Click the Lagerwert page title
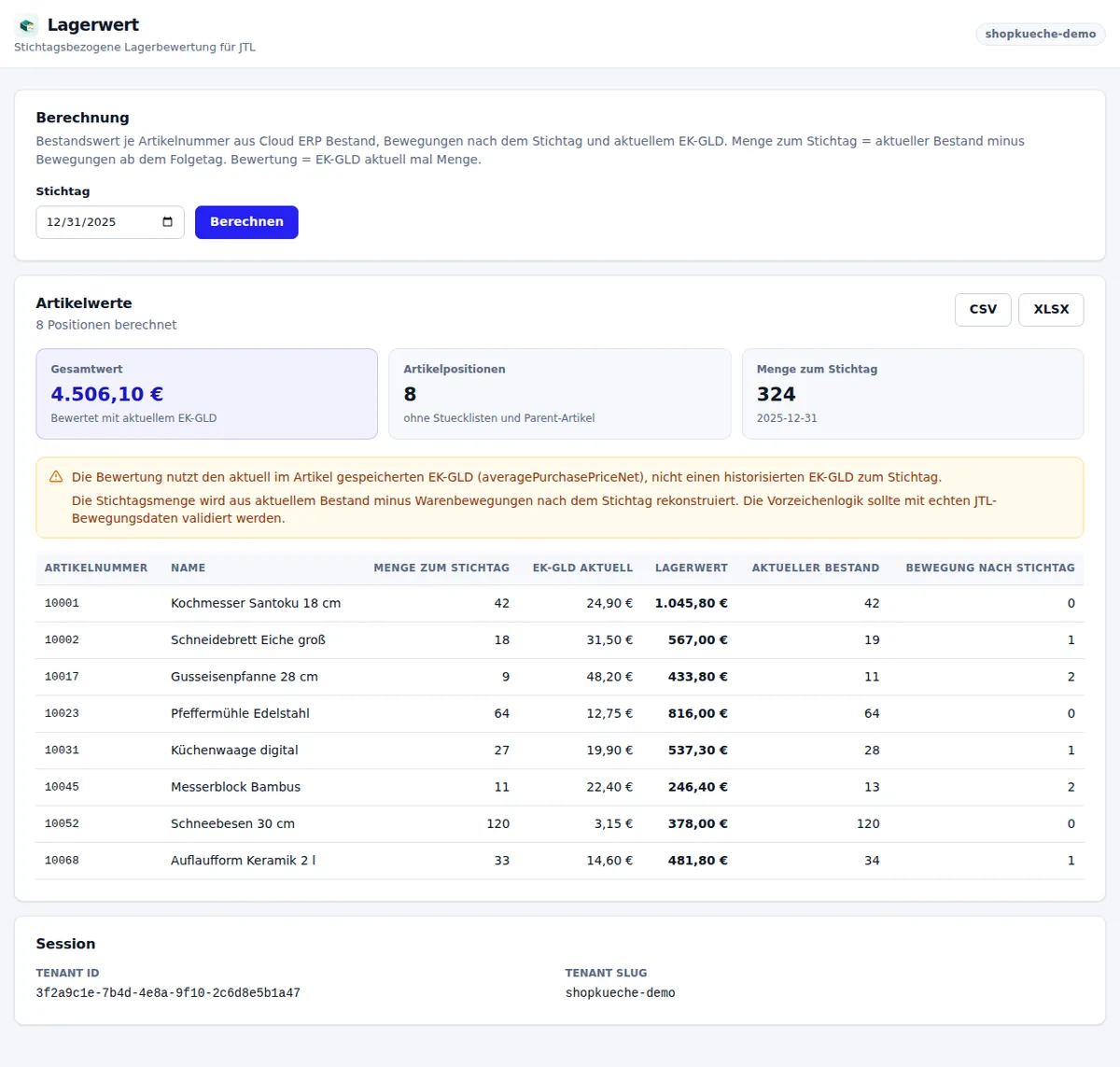 pos(93,25)
